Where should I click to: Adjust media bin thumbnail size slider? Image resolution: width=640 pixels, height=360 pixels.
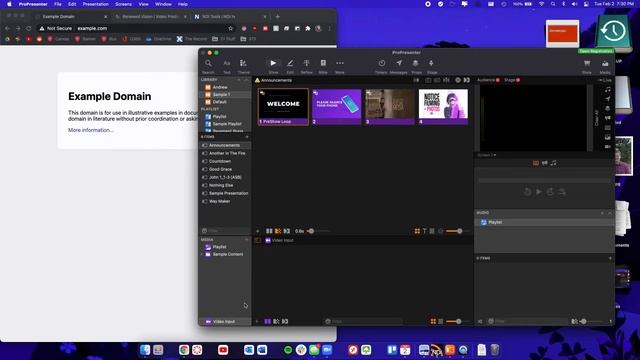457,322
